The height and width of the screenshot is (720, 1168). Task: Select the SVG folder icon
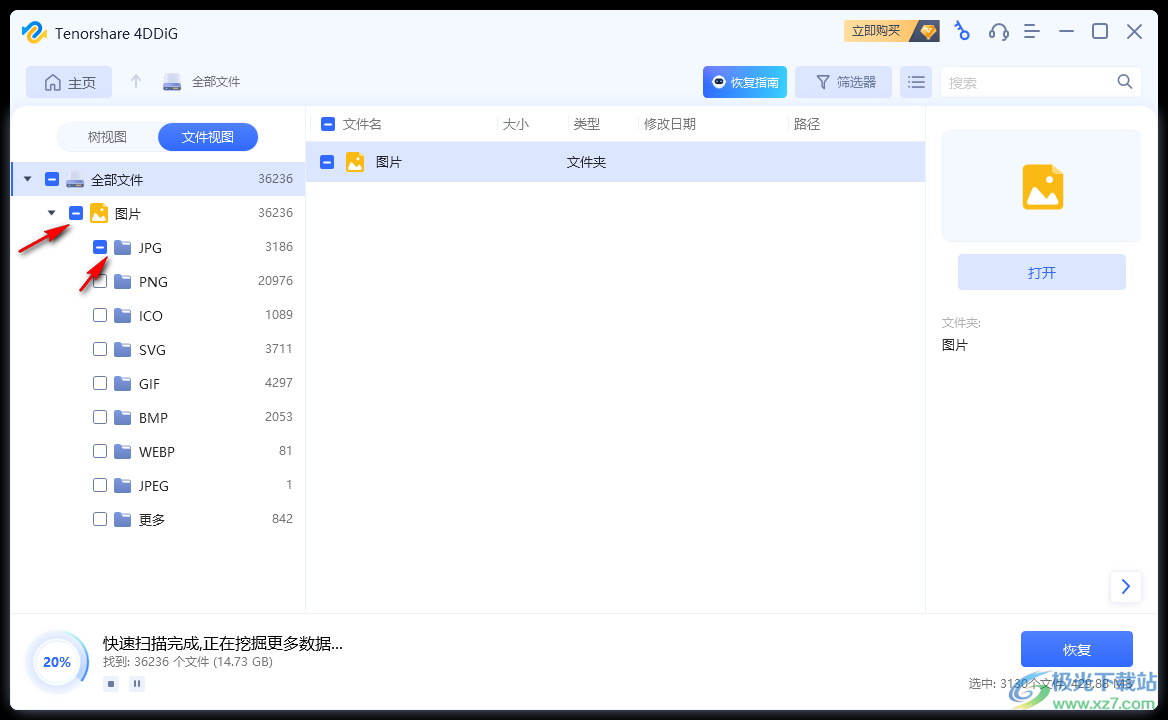(x=123, y=349)
